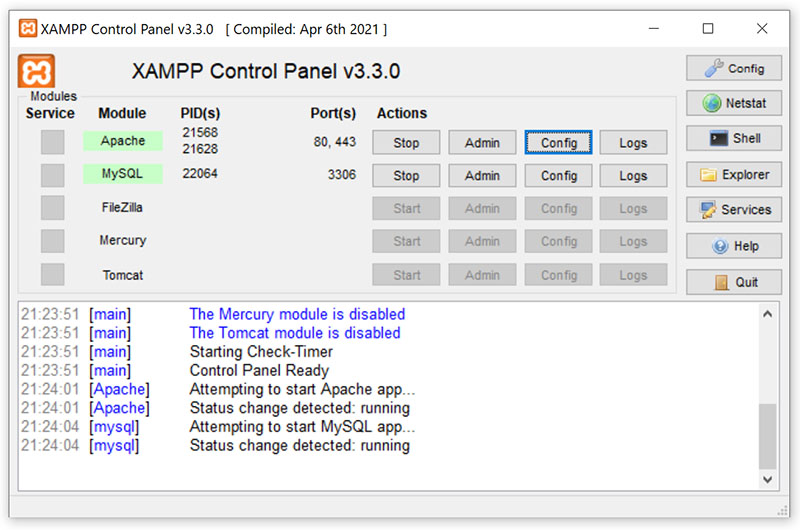This screenshot has width=800, height=530.
Task: Stop the Apache module
Action: [406, 142]
